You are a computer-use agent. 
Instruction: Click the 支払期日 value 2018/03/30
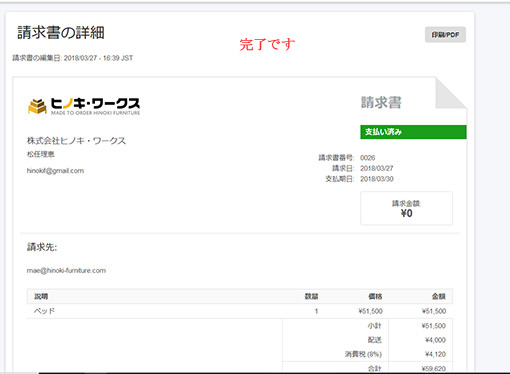point(377,179)
